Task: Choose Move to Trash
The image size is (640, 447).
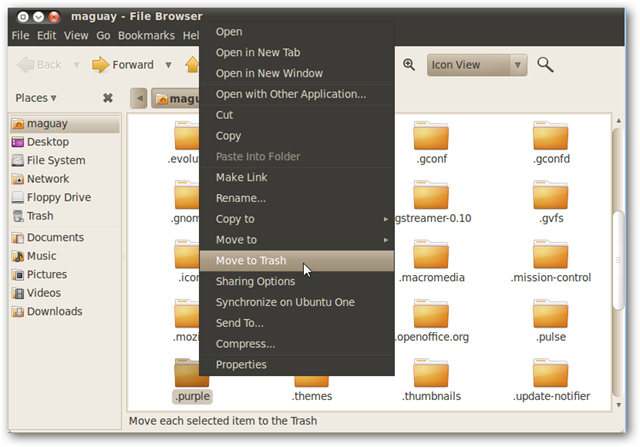Action: 297,261
